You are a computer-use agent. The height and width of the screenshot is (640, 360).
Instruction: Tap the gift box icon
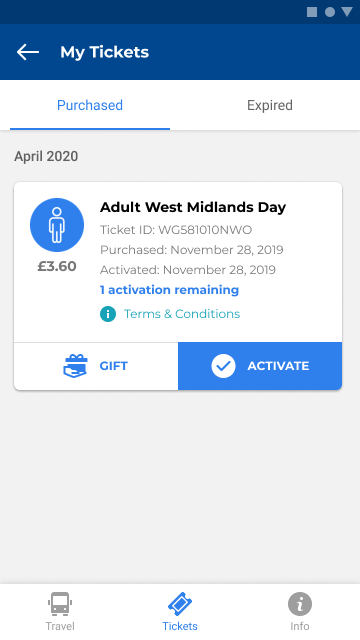(x=76, y=366)
